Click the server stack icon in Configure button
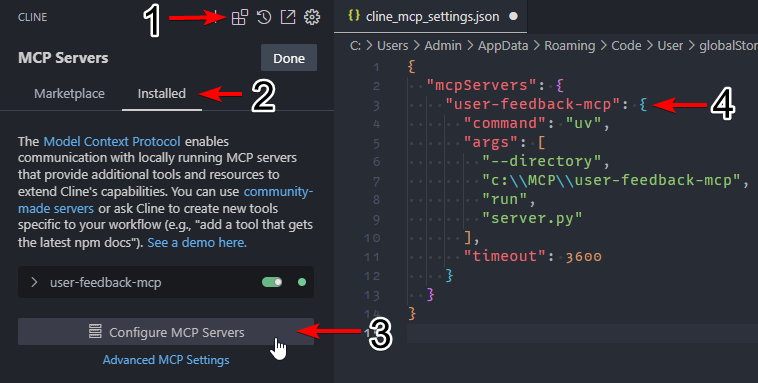The height and width of the screenshot is (383, 758). [95, 332]
